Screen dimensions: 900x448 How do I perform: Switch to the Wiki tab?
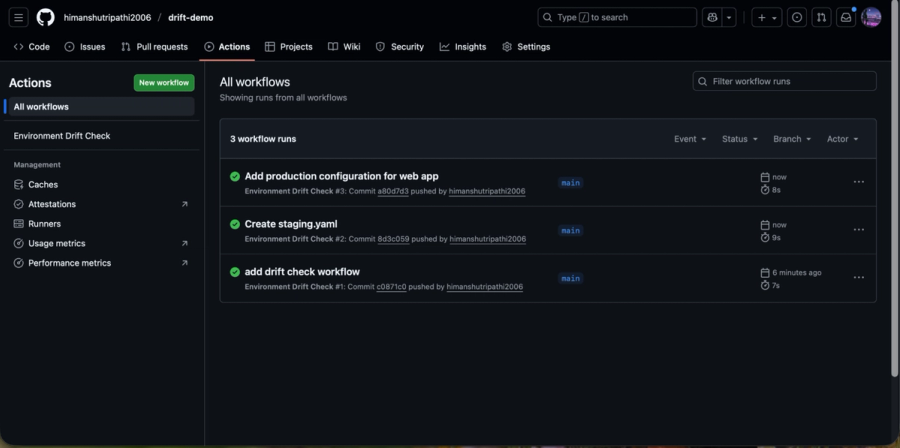(344, 47)
